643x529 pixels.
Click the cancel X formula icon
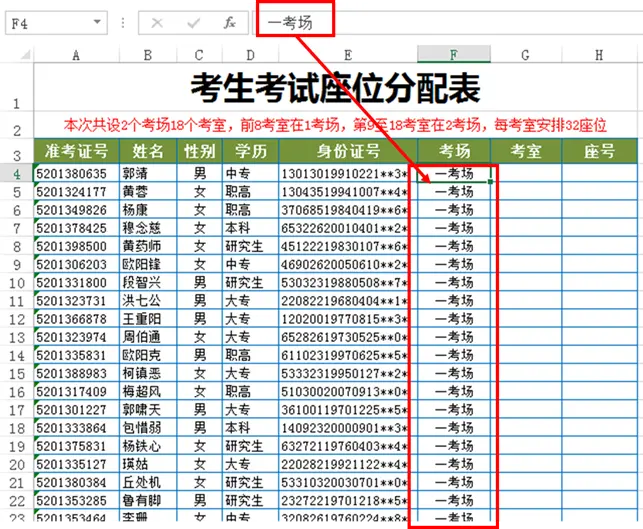pos(157,23)
